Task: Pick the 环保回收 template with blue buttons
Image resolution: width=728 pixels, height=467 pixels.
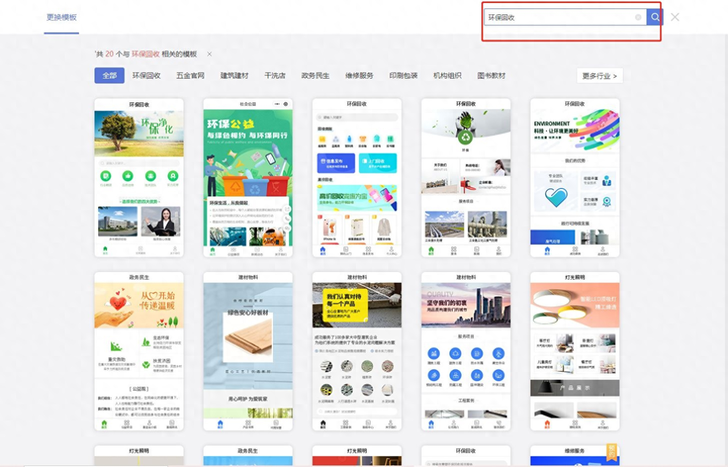Action: pos(357,178)
